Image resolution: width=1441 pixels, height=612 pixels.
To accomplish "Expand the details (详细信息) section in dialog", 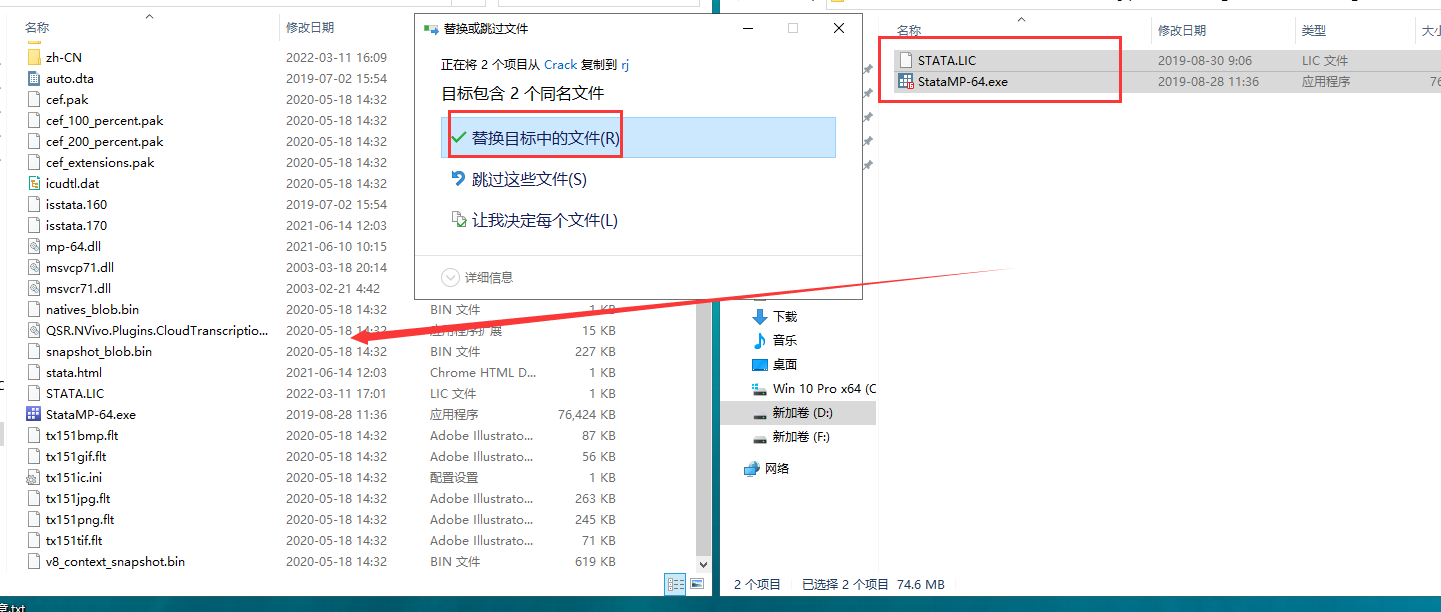I will tap(479, 277).
